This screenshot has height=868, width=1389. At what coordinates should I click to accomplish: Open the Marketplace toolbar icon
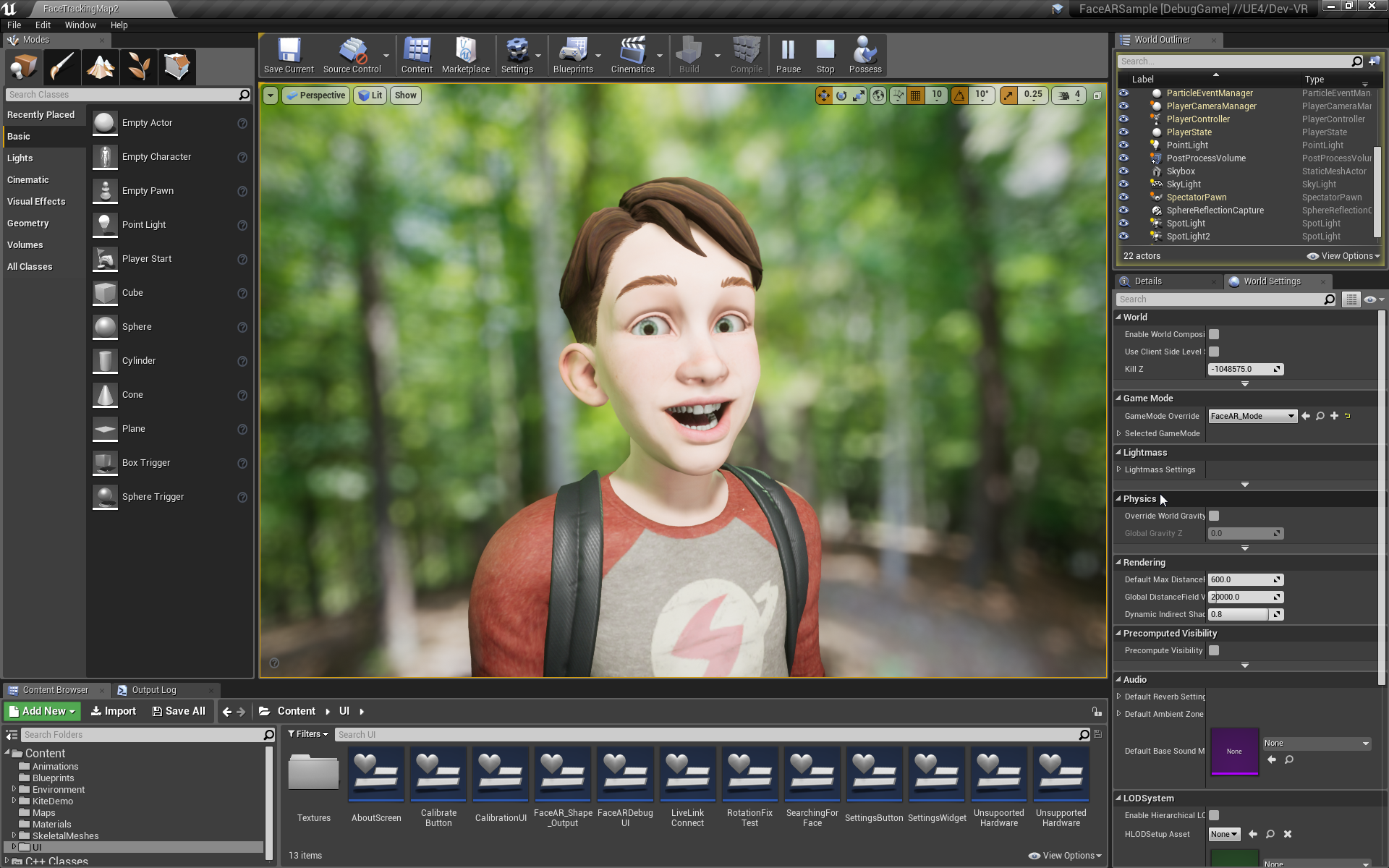465,55
